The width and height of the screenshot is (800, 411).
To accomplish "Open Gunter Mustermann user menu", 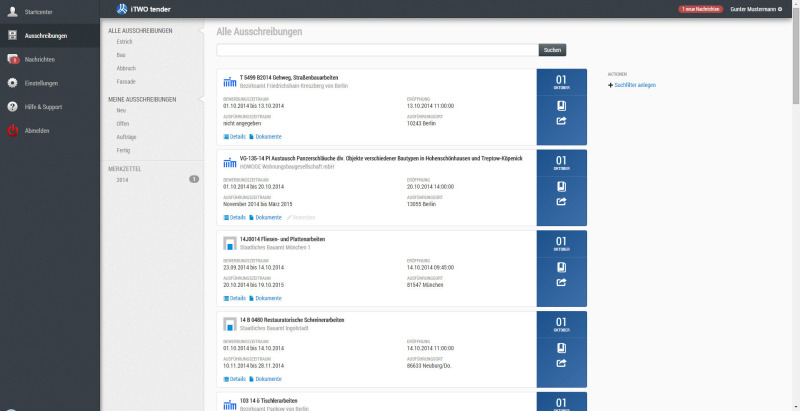I will point(756,9).
